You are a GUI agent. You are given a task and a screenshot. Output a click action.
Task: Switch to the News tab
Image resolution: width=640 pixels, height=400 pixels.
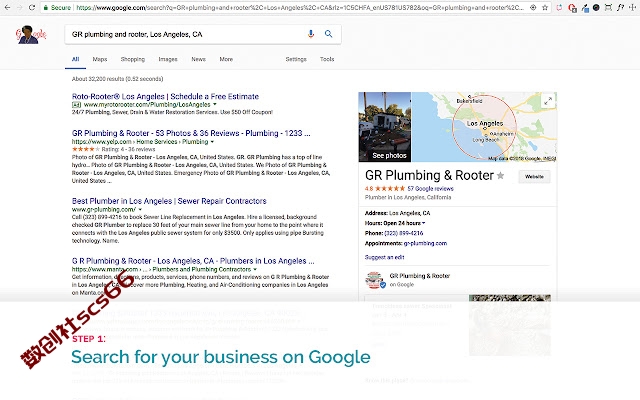click(x=198, y=59)
